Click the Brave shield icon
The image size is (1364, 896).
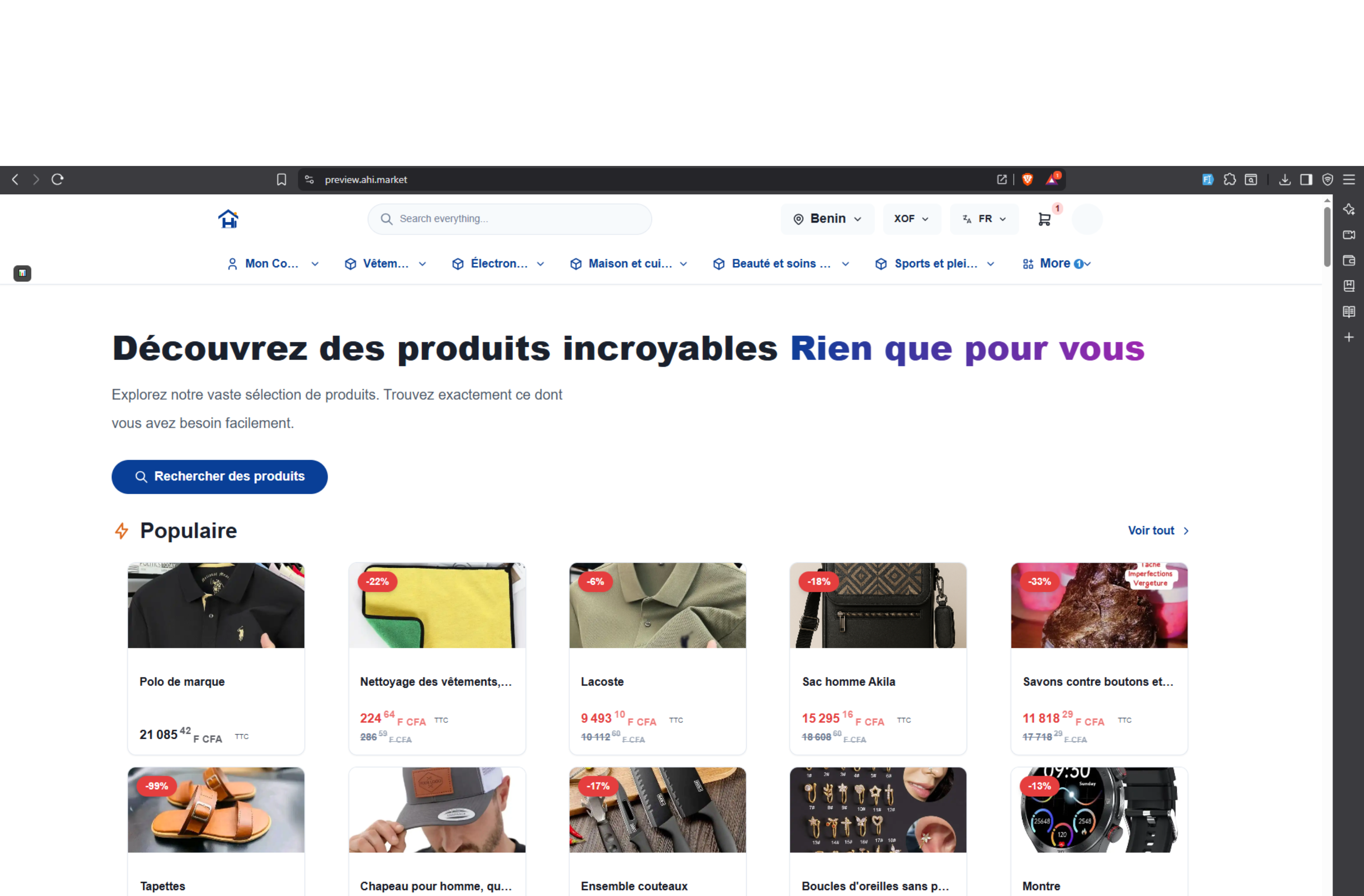[x=1027, y=179]
